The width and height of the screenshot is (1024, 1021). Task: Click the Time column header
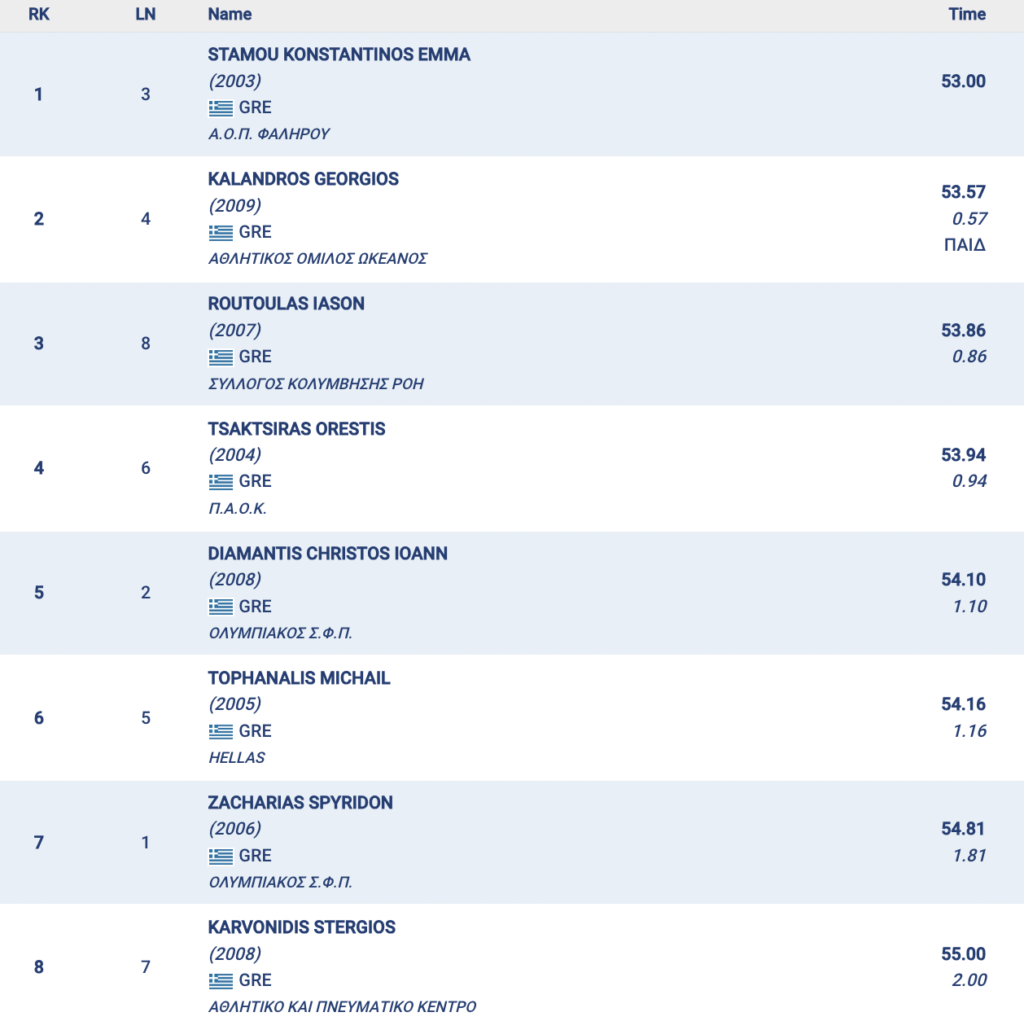[x=967, y=14]
